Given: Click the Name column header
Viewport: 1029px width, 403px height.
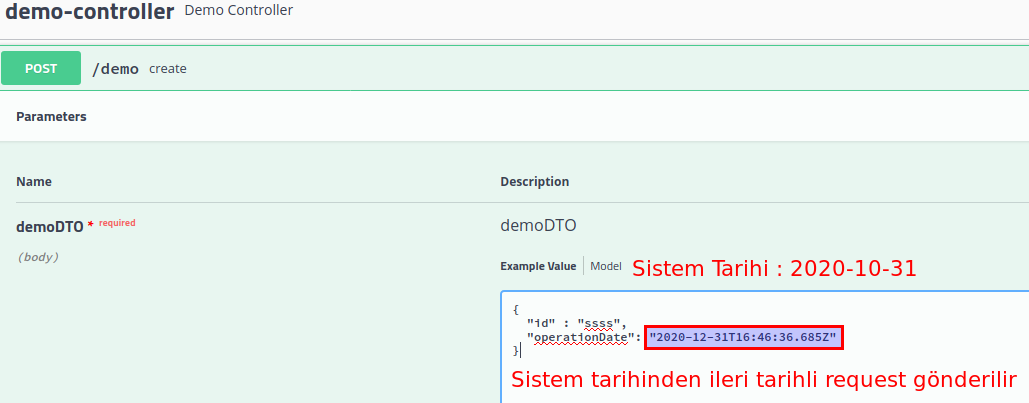Looking at the screenshot, I should click(34, 181).
